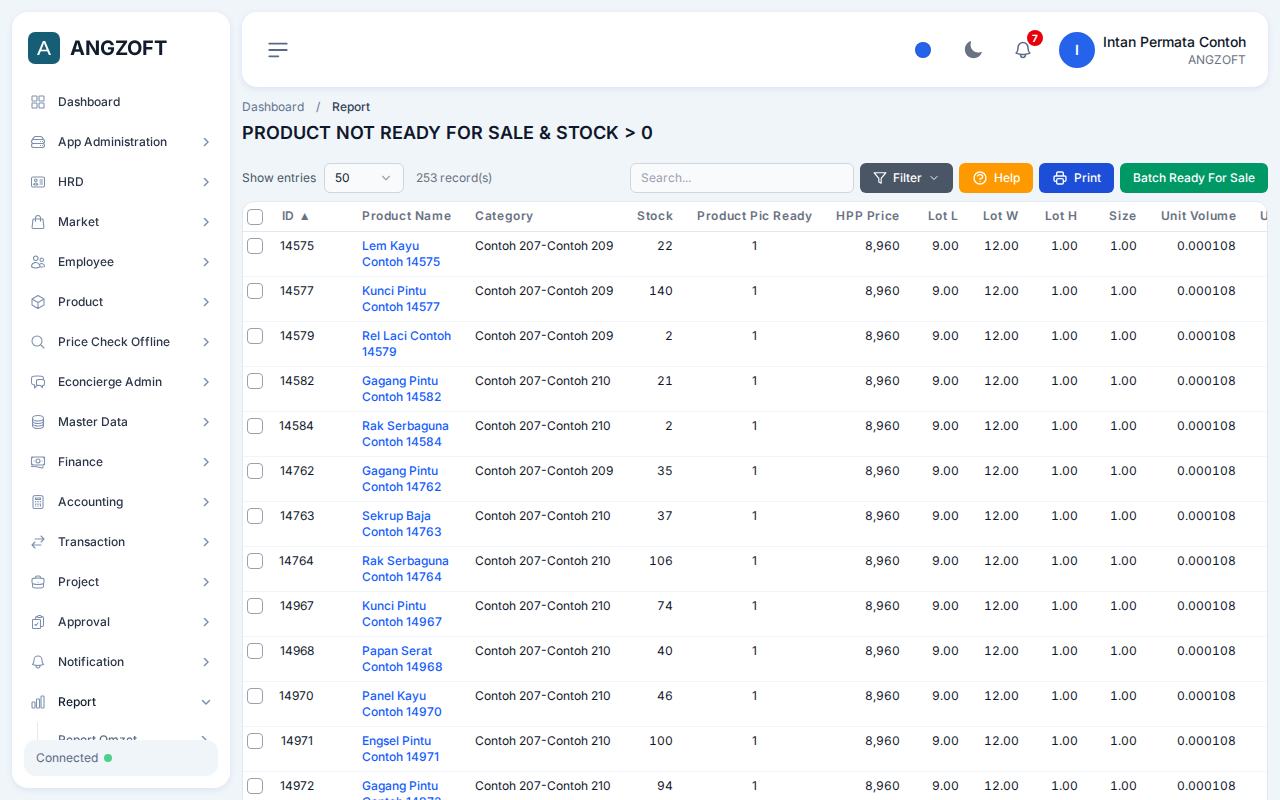
Task: Check the row checkbox for ID 14577
Action: pos(255,291)
